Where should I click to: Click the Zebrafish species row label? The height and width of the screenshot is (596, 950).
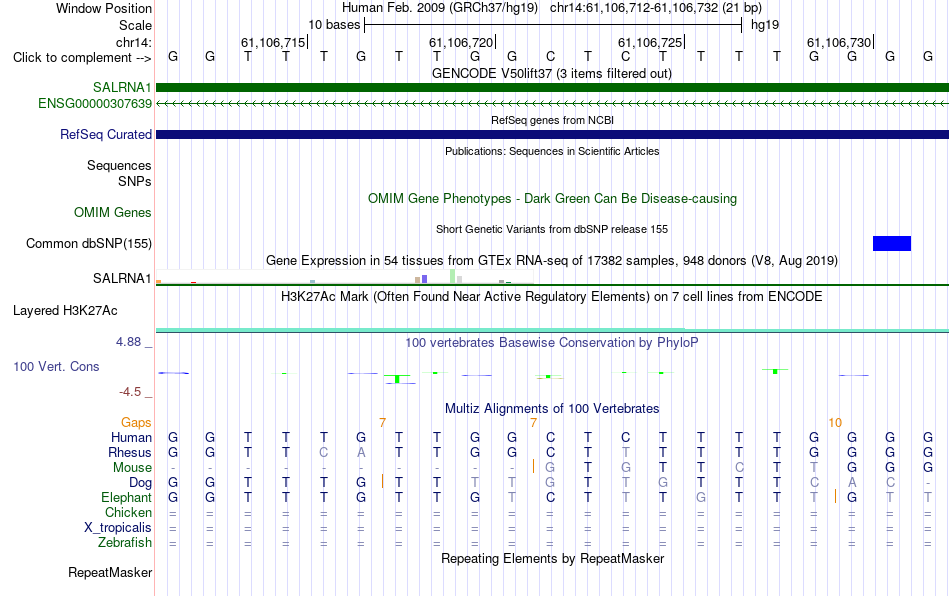[x=125, y=543]
